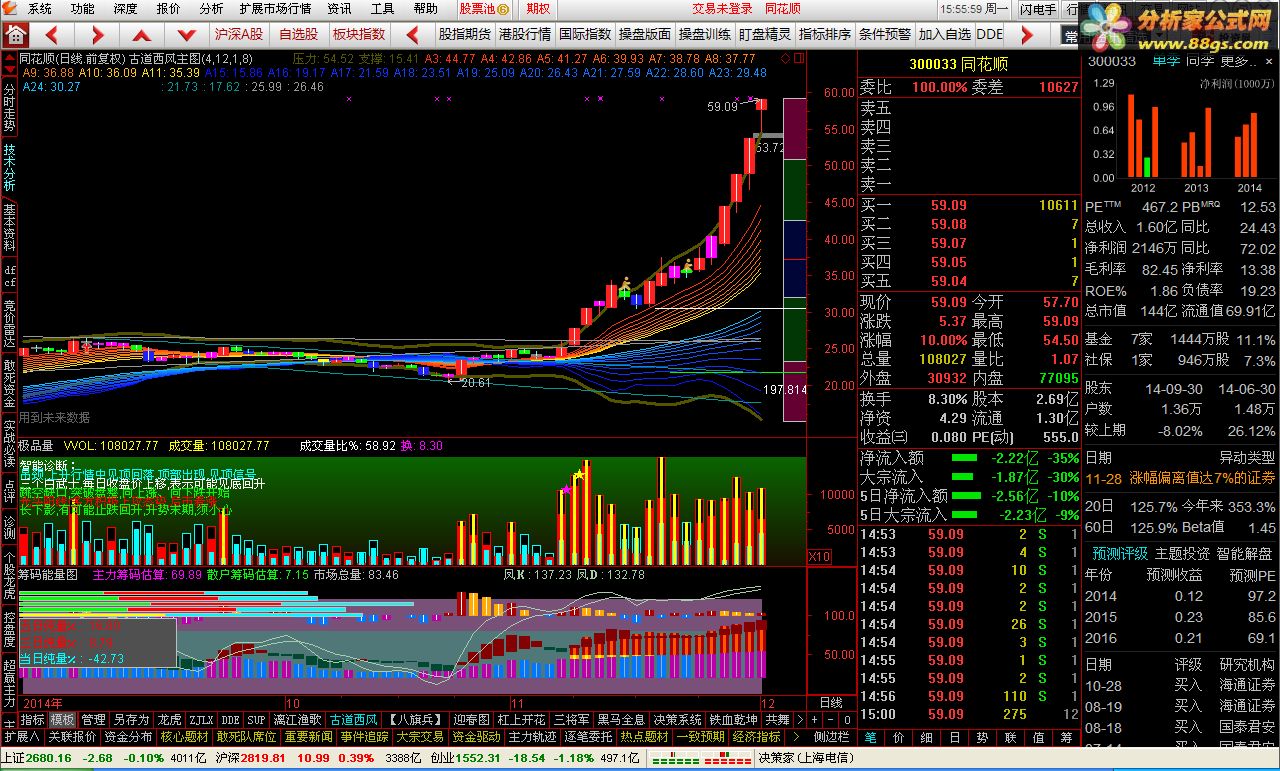Click the 300033 同花顺 stock title
1280x771 pixels.
click(958, 64)
